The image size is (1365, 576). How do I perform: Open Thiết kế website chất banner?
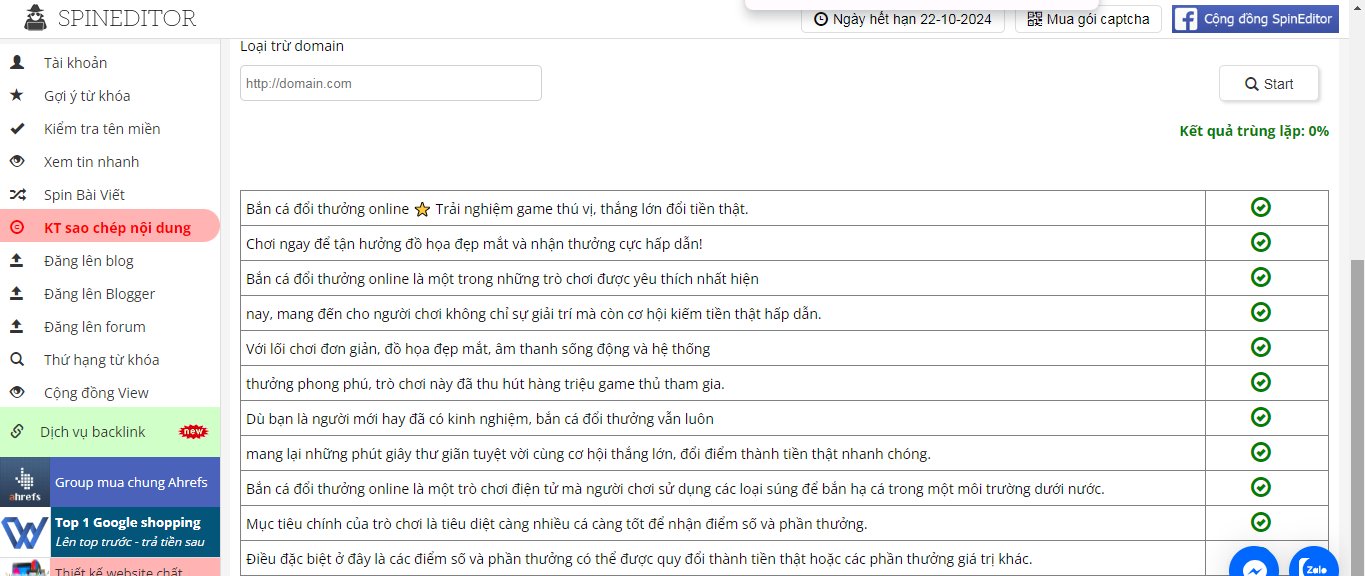click(x=110, y=567)
